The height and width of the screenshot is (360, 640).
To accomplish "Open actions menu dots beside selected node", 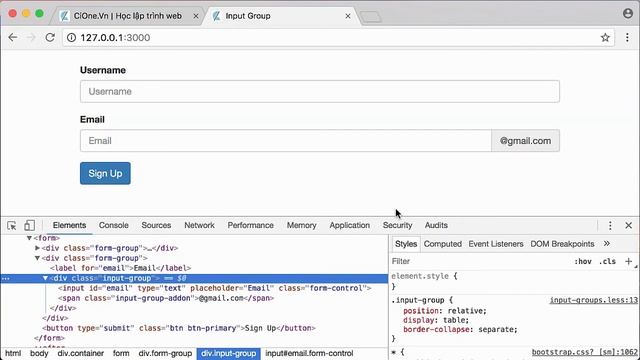I will click(x=6, y=278).
